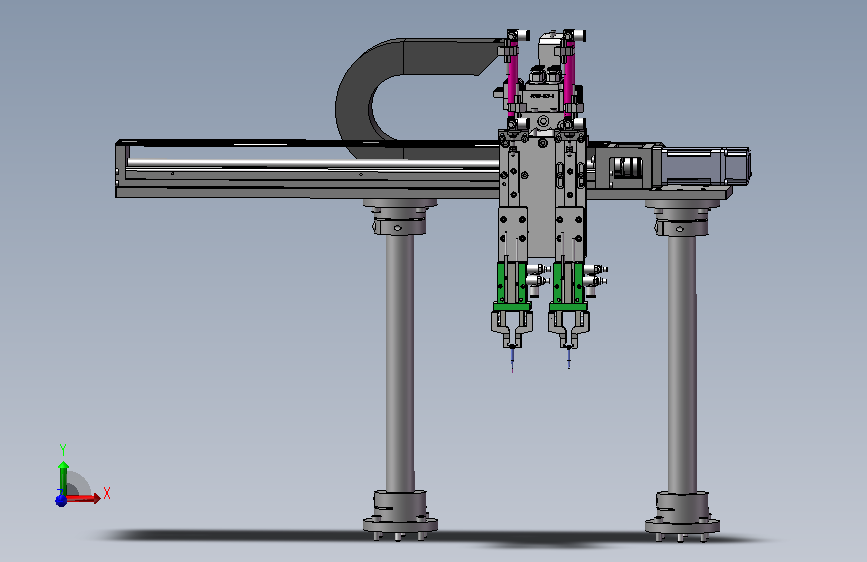This screenshot has height=562, width=867.
Task: Select the horizontal linear rail beam
Action: pyautogui.click(x=307, y=168)
